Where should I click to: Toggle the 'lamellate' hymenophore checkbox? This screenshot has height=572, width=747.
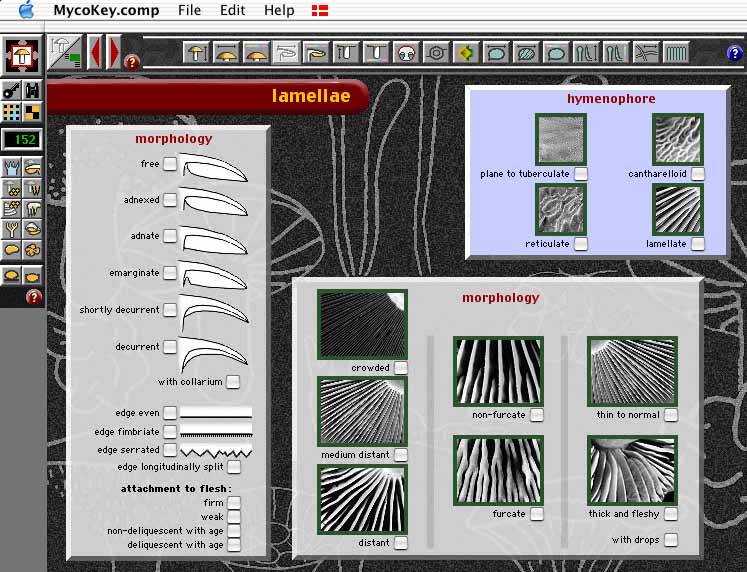[x=697, y=244]
